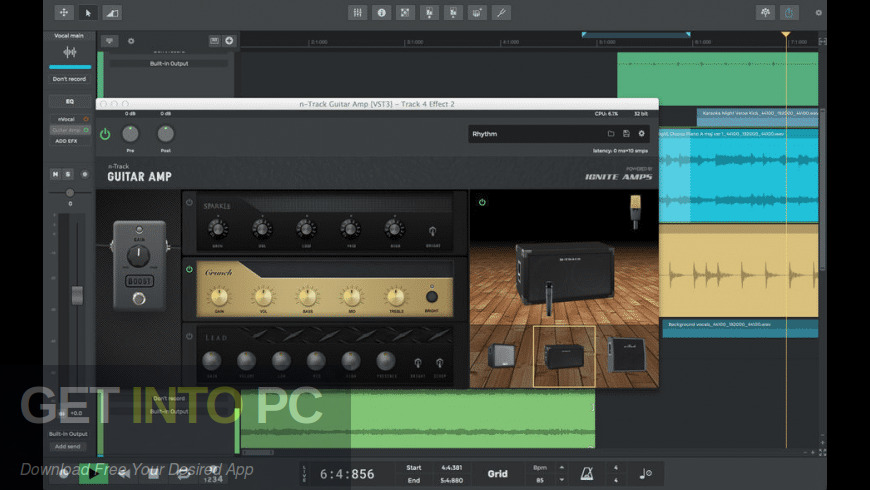Click the step sequencer grid icon in toolbar
Screen dimensions: 870x490
tap(405, 12)
